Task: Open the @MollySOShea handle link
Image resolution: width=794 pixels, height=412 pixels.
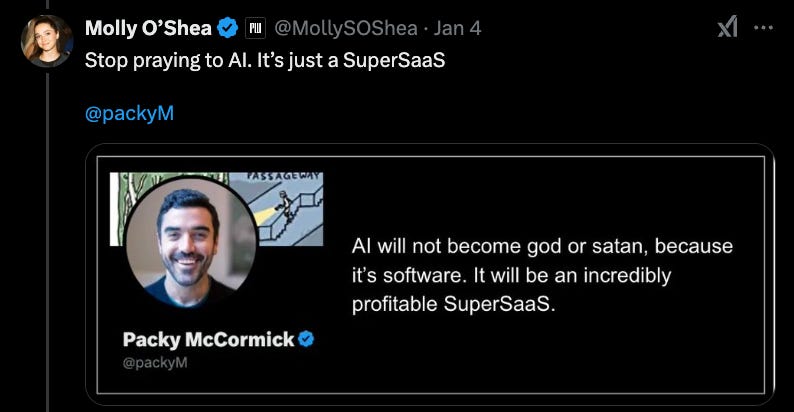Action: [346, 28]
